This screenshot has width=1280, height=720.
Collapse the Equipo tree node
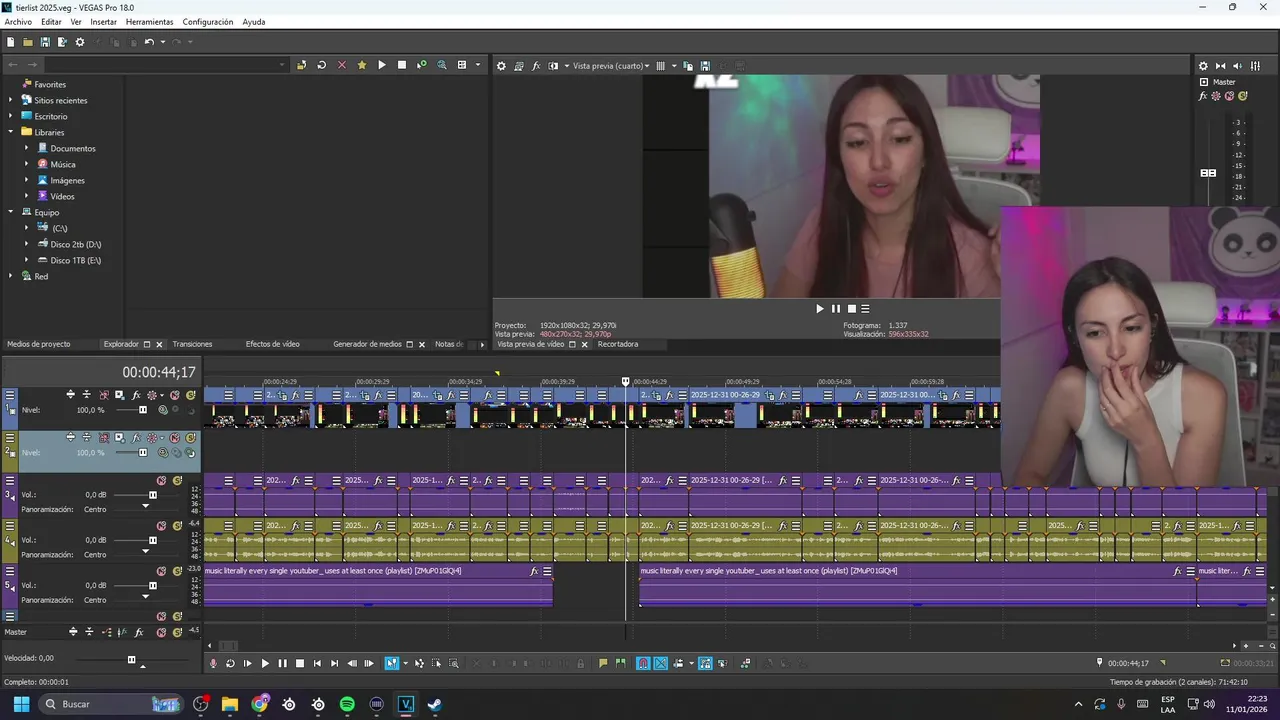[x=11, y=212]
